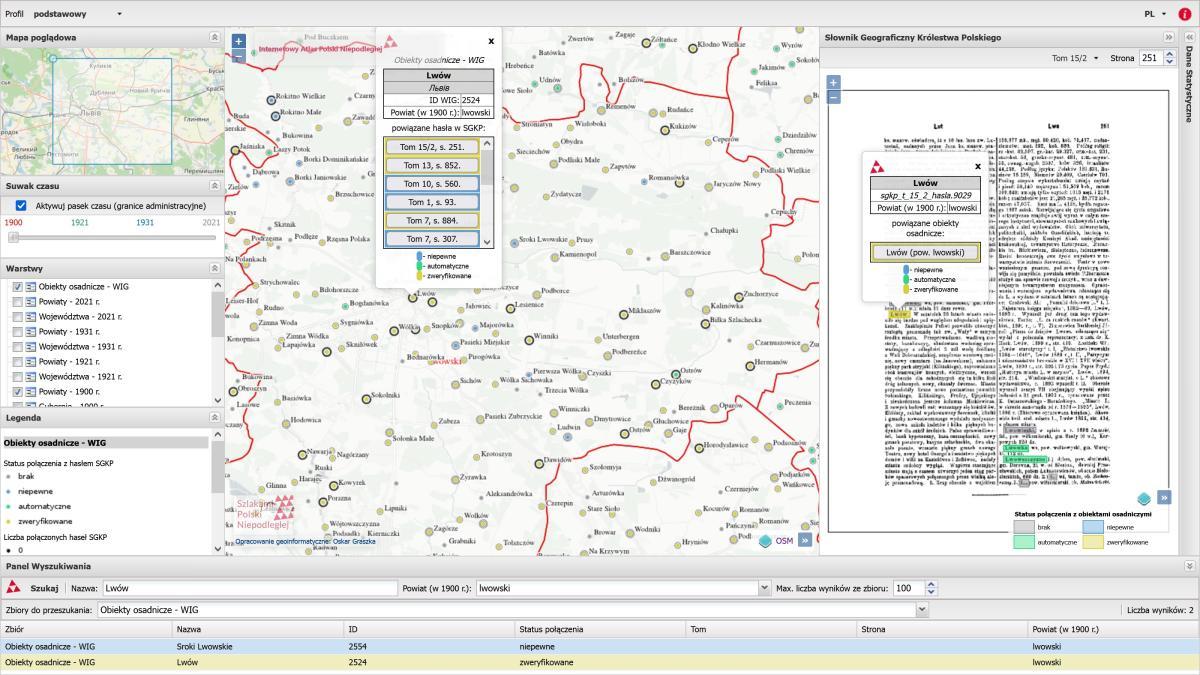Enable the Powiaty - 2021 r. layer

point(18,302)
